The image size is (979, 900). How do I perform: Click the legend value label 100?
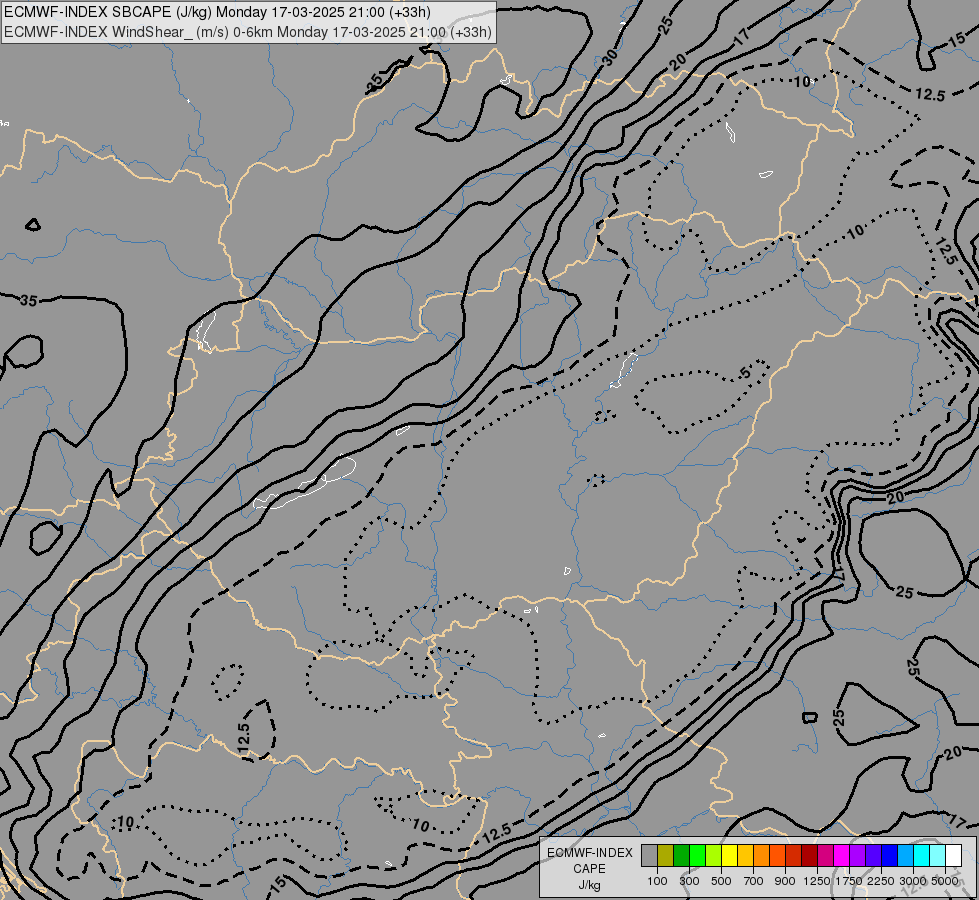pos(657,881)
